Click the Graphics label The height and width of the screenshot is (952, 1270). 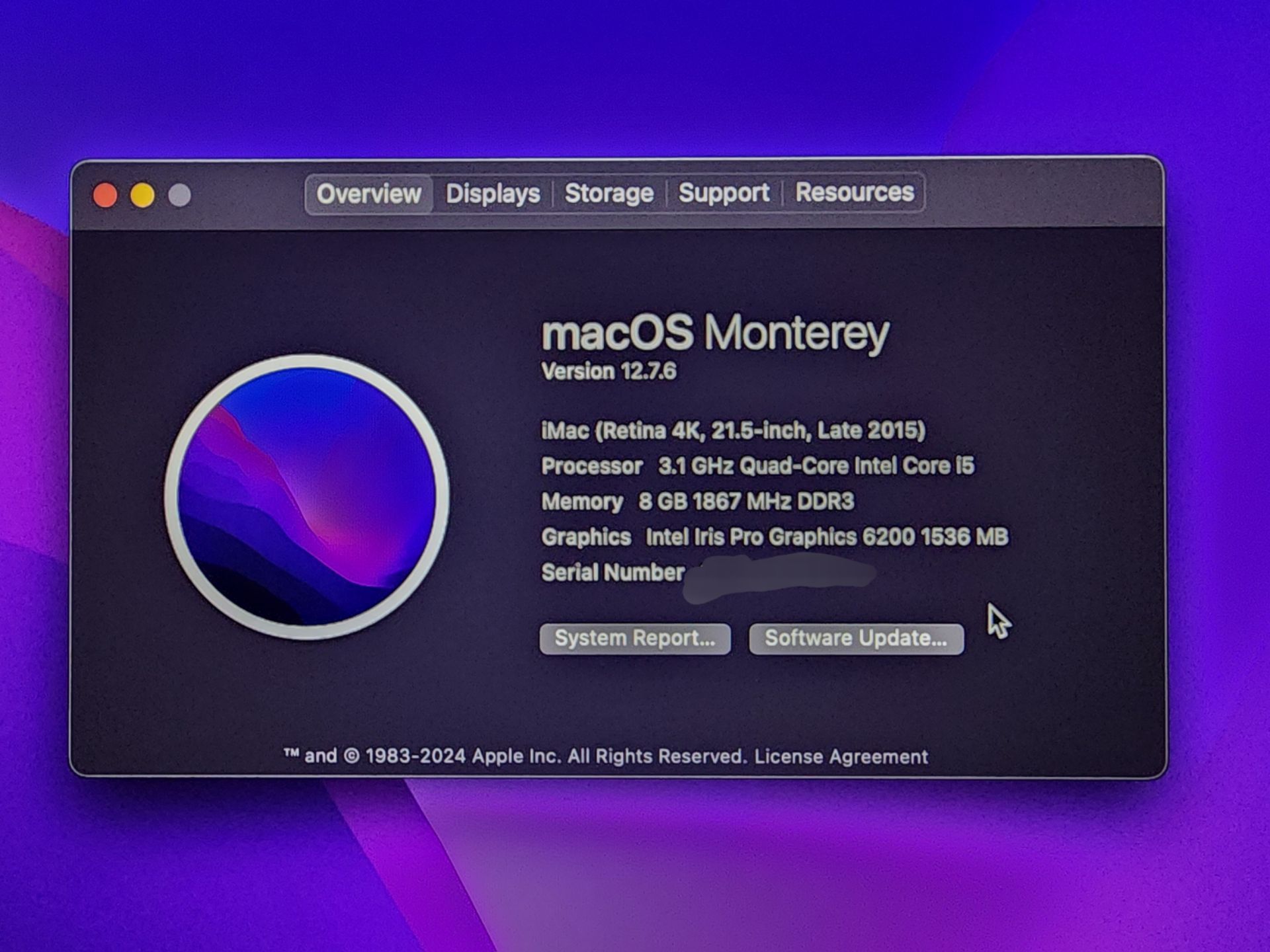point(586,537)
